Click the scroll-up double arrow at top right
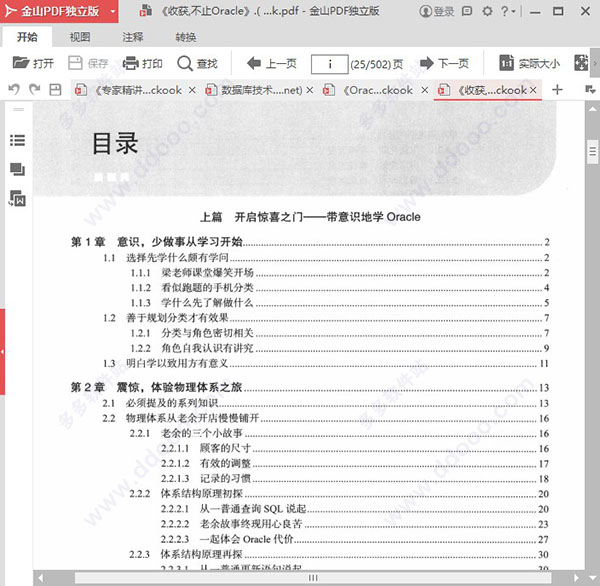600x586 pixels. point(593,110)
